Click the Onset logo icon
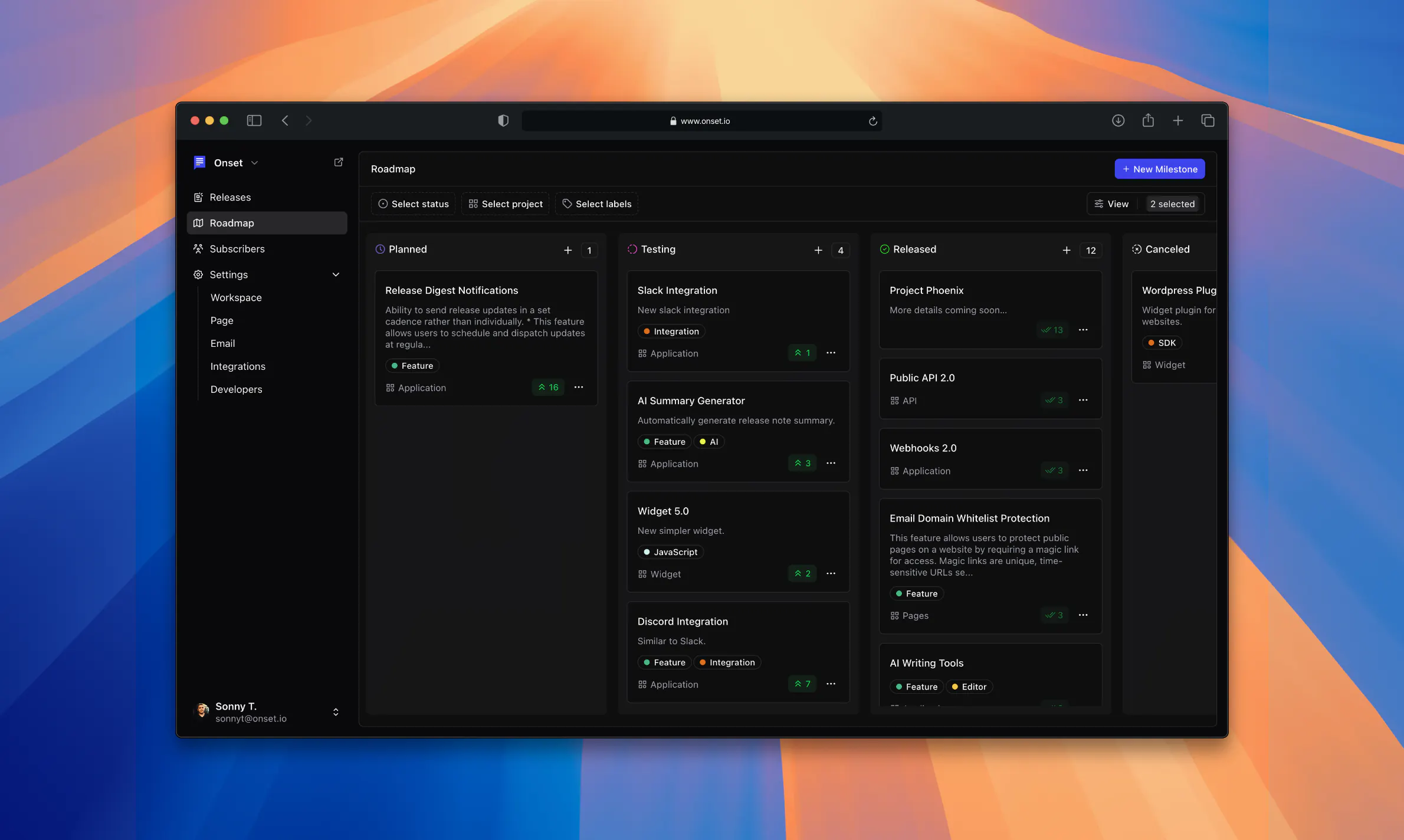 click(199, 162)
